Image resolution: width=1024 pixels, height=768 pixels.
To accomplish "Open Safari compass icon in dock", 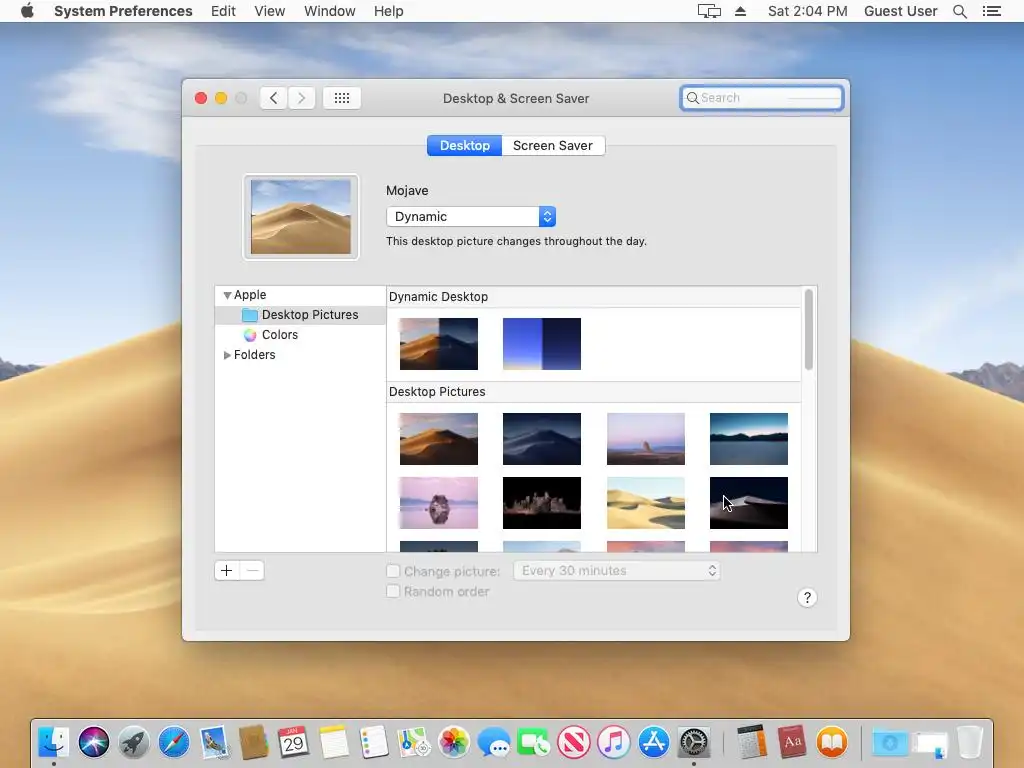I will pyautogui.click(x=174, y=743).
